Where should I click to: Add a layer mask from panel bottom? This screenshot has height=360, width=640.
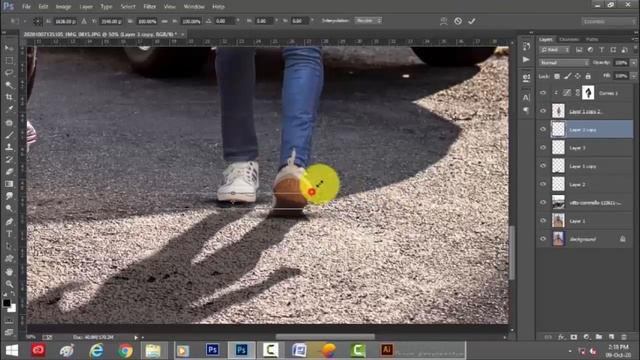pyautogui.click(x=574, y=337)
